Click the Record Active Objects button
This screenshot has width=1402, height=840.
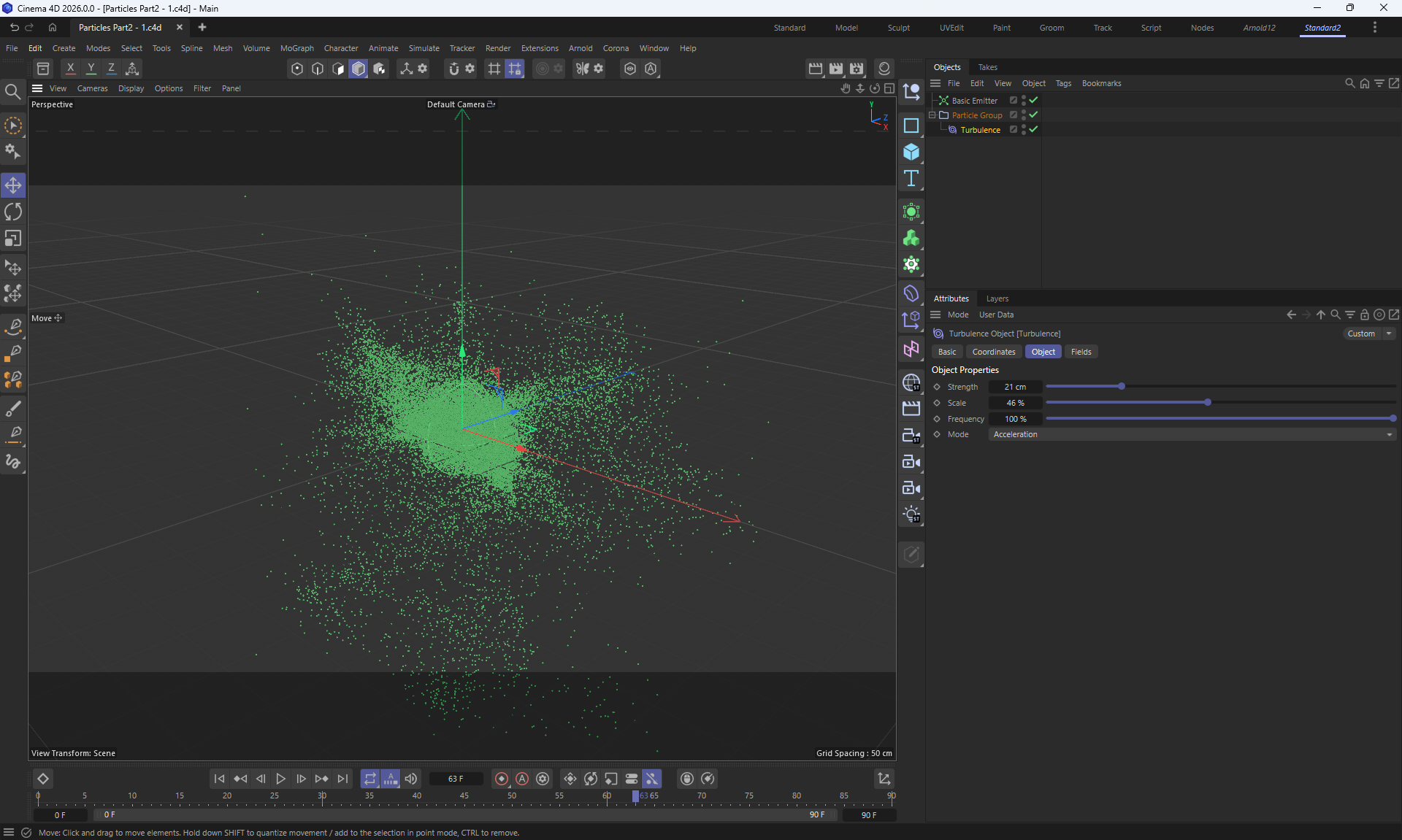501,779
